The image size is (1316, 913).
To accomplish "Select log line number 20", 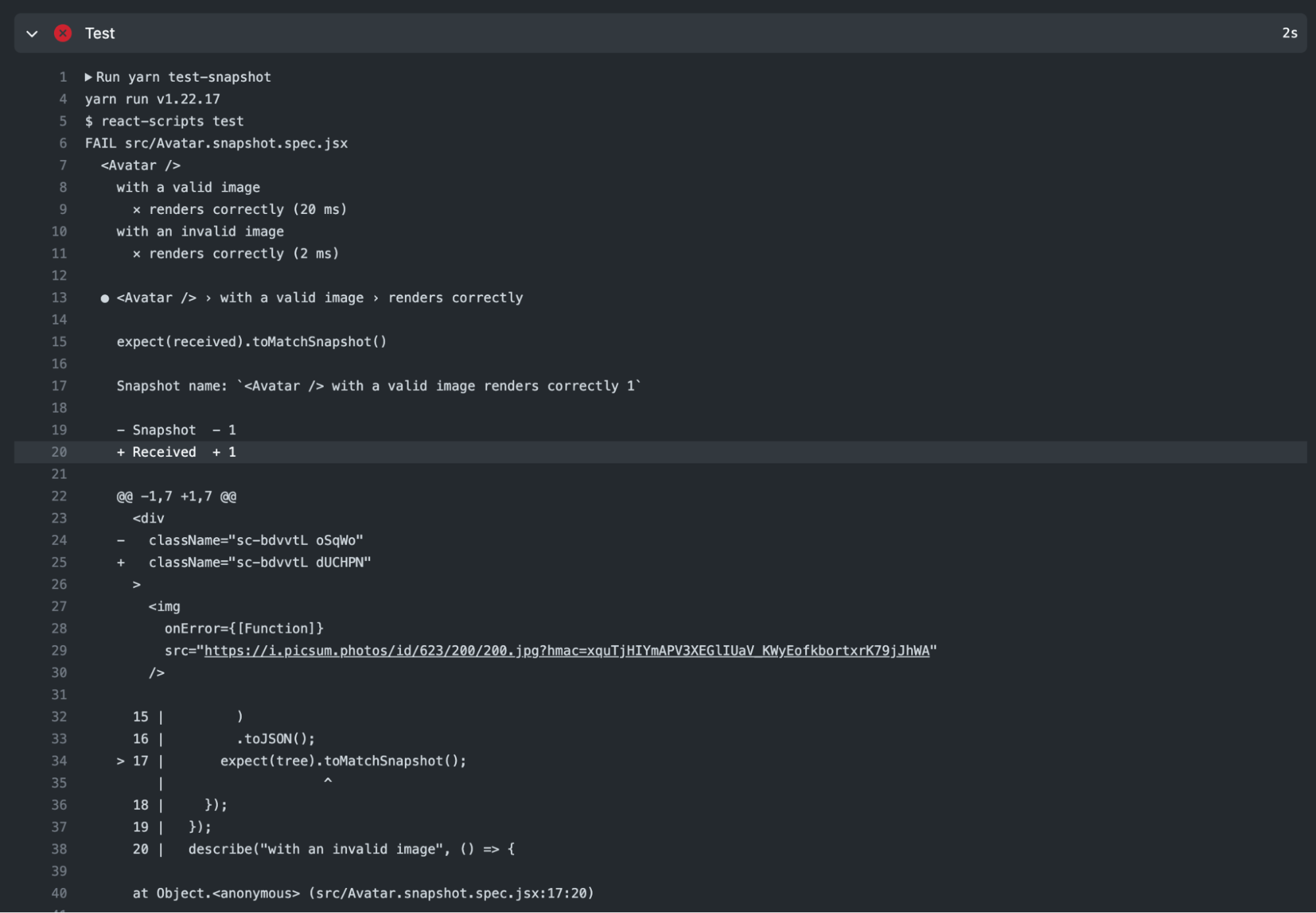I will pyautogui.click(x=59, y=452).
